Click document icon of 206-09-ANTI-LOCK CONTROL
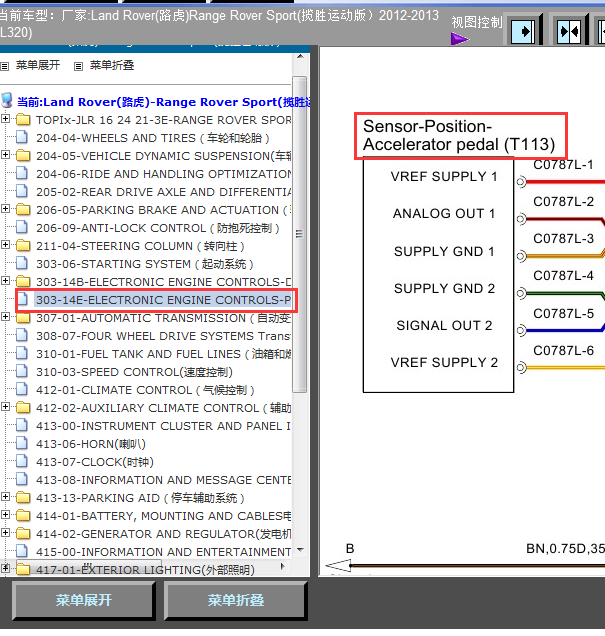605x636 pixels. pyautogui.click(x=22, y=227)
